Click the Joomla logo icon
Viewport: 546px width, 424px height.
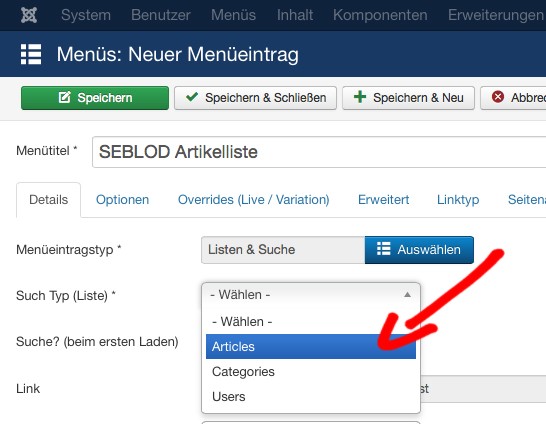coord(29,15)
